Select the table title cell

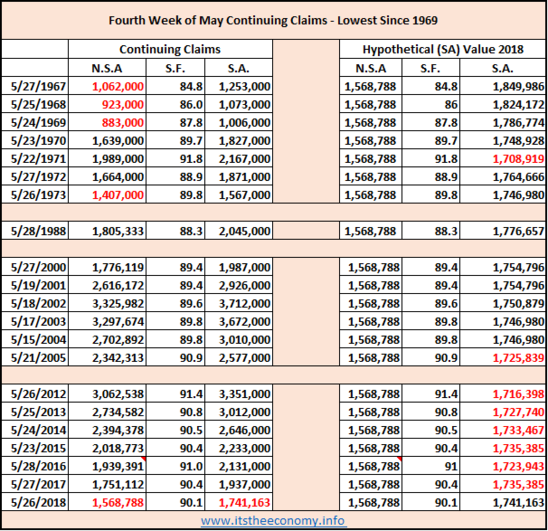(x=273, y=20)
